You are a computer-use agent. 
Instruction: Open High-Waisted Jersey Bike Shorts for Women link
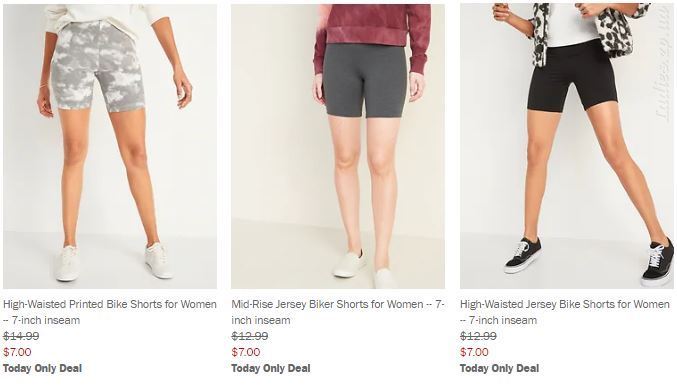coord(565,312)
